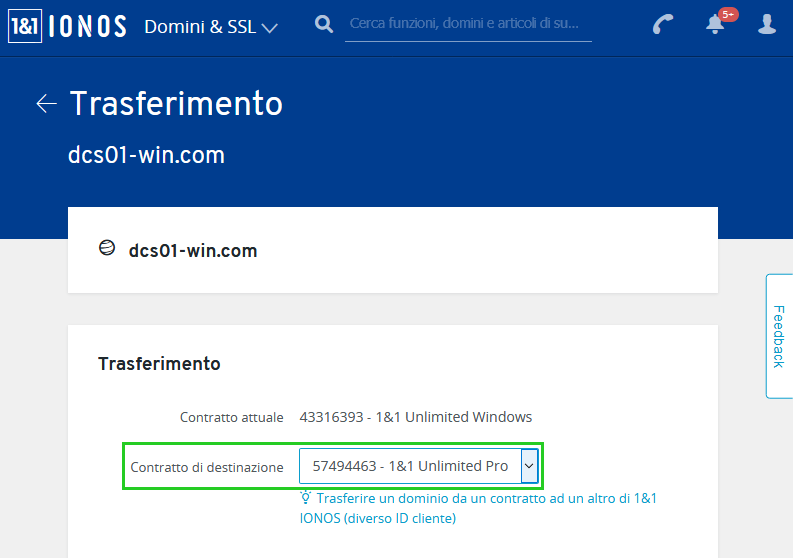Click the Trasferimento page title

(x=176, y=103)
